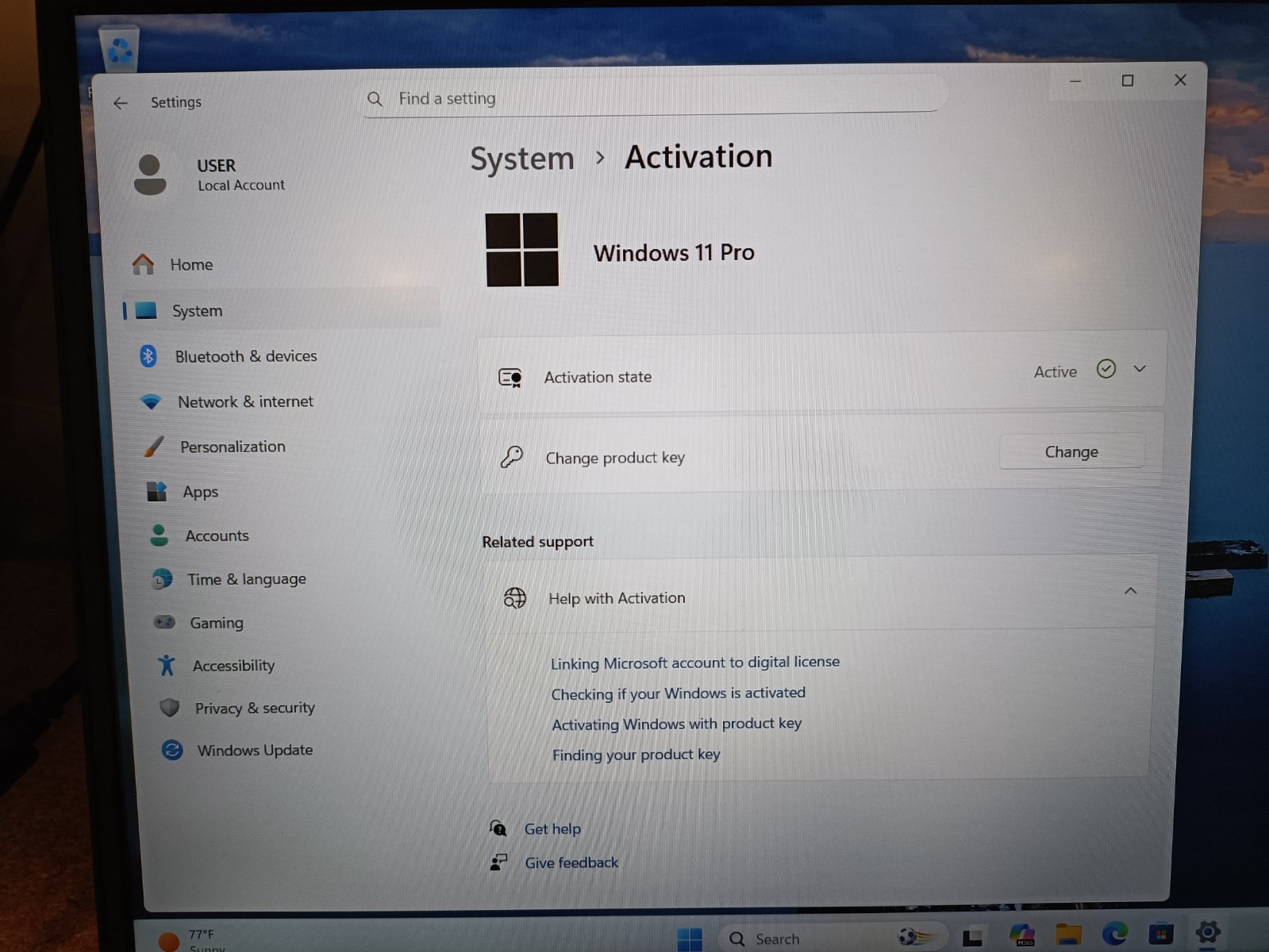Open Task View from the taskbar
This screenshot has width=1269, height=952.
pos(973,937)
